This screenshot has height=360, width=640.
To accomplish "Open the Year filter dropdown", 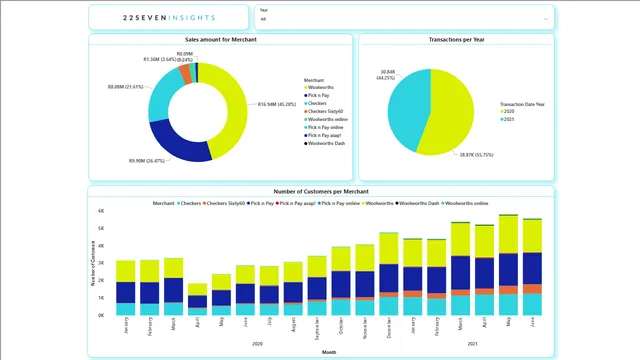I will point(404,19).
